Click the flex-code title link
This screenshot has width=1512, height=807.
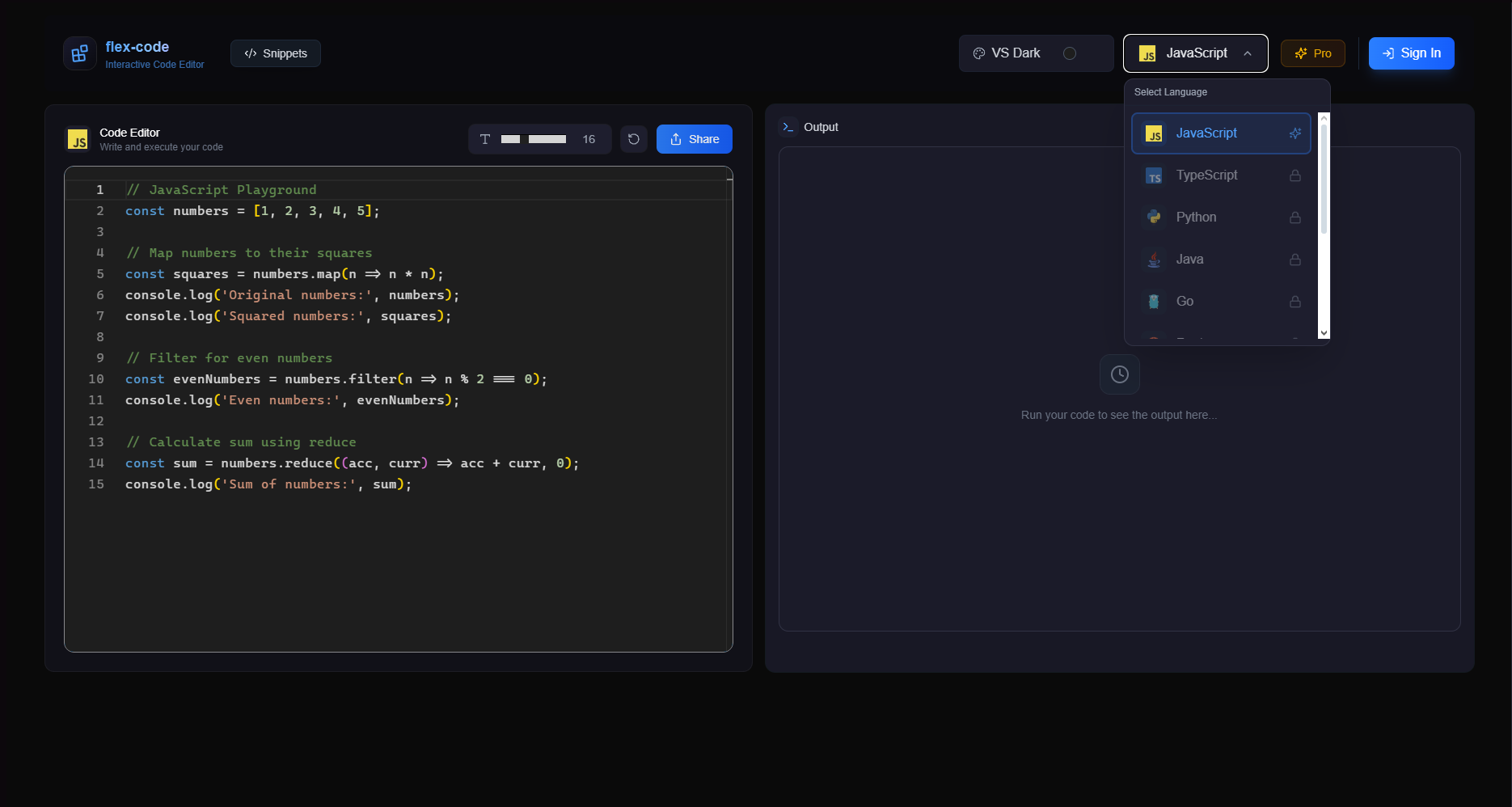pos(137,47)
